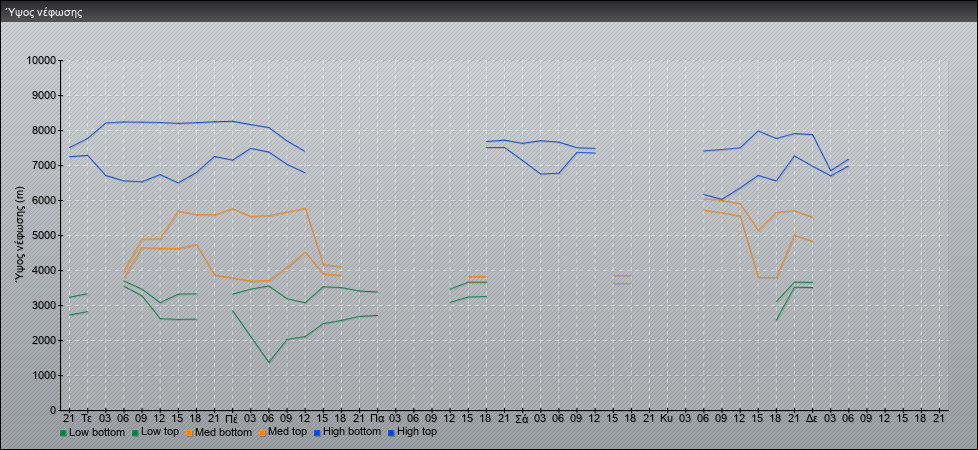Viewport: 978px width, 450px height.
Task: Click the 5000 value on the vertical axis
Action: (44, 235)
